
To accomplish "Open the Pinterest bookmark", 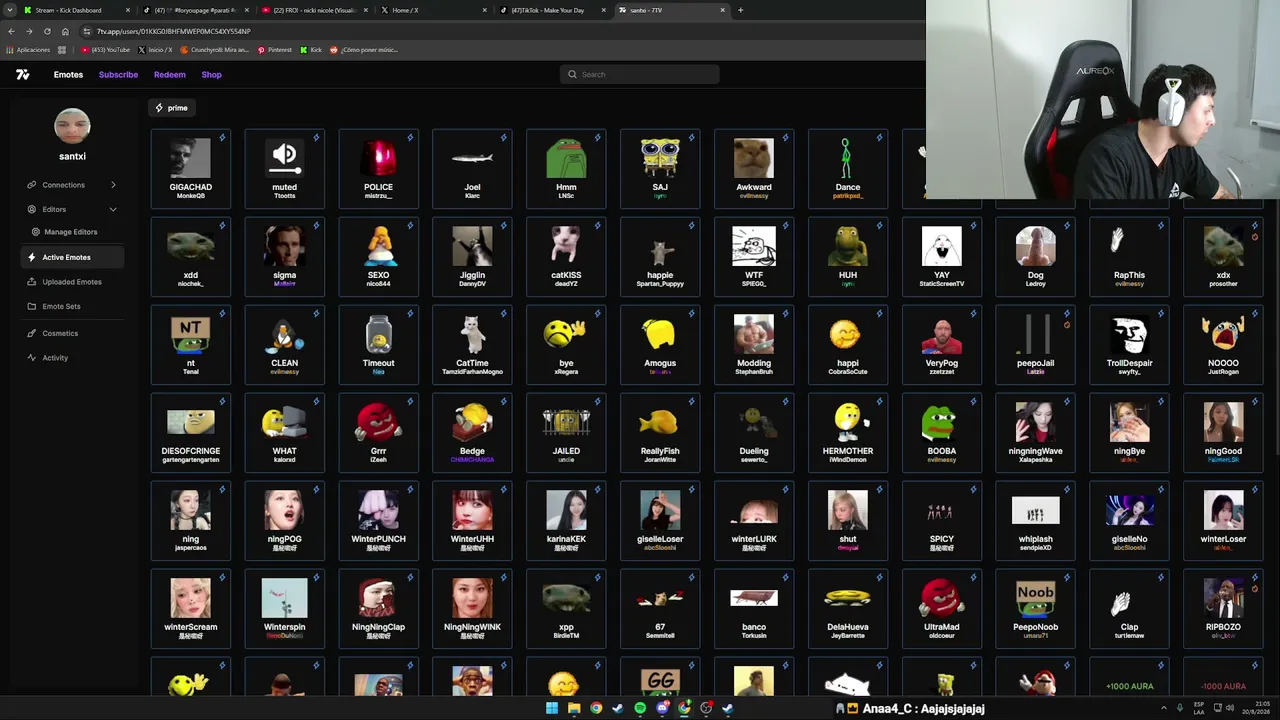I will [x=275, y=50].
